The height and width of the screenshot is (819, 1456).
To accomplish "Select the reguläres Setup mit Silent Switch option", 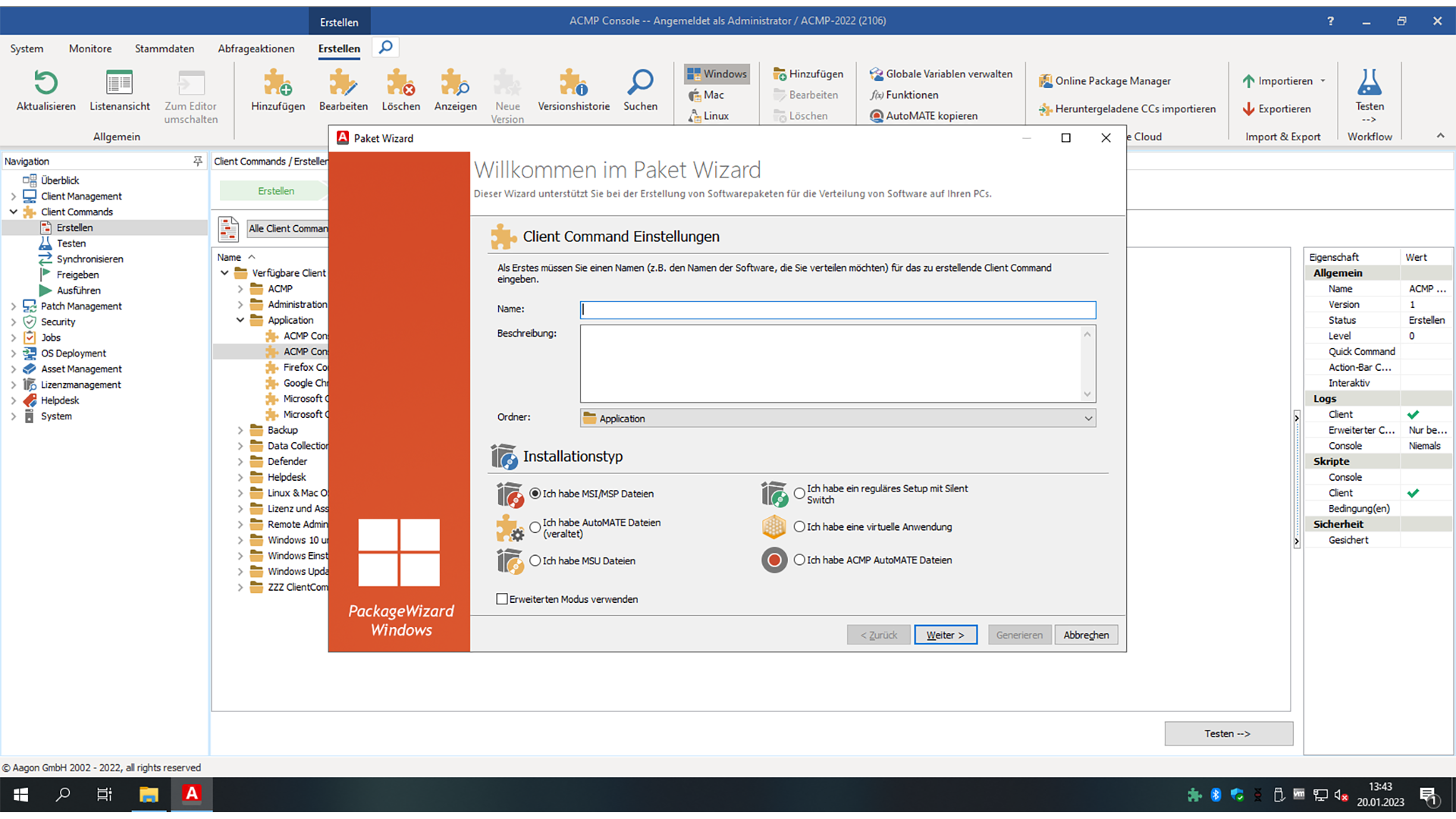I will pos(799,494).
